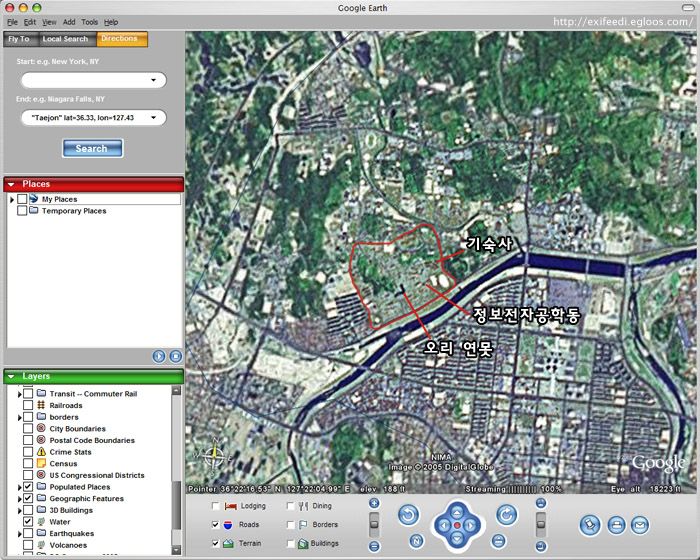Open the Start location dropdown arrow
700x560 pixels.
click(154, 80)
